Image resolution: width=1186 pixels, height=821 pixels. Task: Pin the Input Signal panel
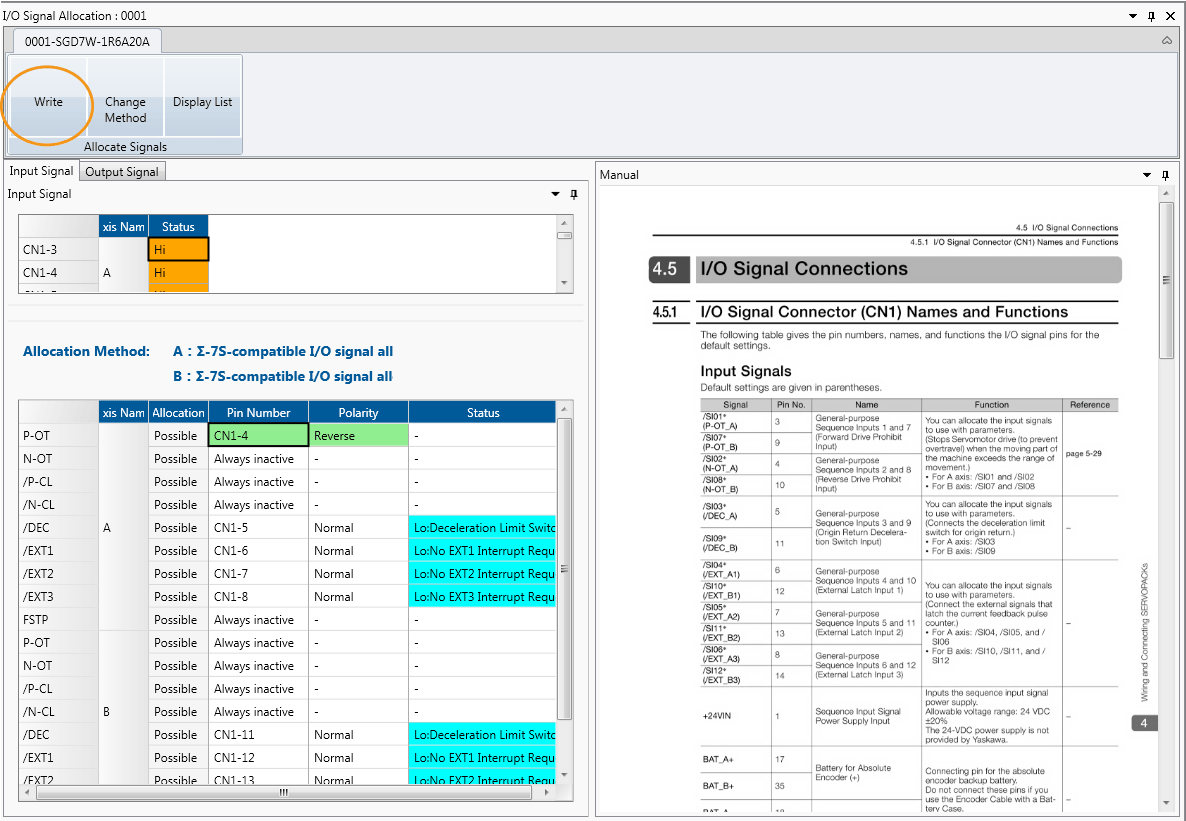tap(573, 195)
